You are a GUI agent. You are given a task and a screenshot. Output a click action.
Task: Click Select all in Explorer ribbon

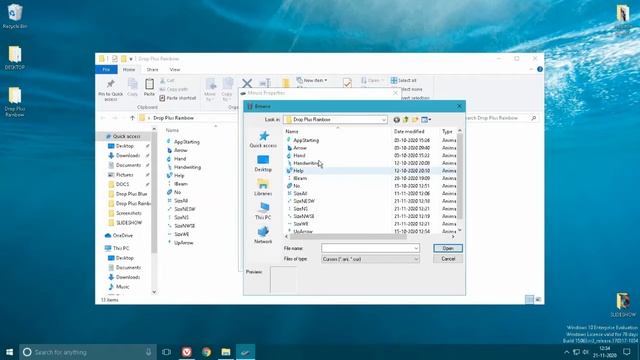[x=404, y=80]
